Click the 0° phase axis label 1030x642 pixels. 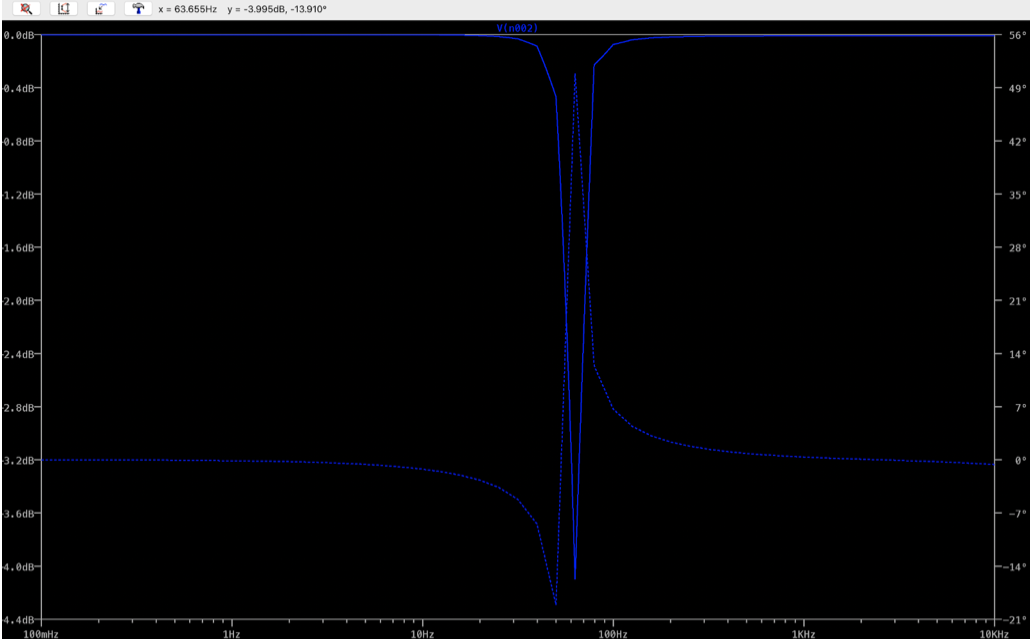click(x=1020, y=460)
